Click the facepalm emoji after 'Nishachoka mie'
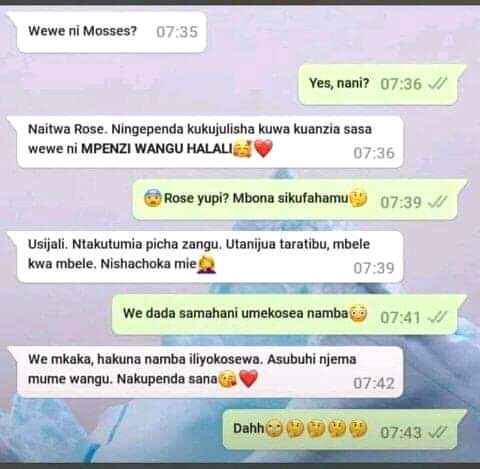Screen dimensions: 480x469 (207, 264)
